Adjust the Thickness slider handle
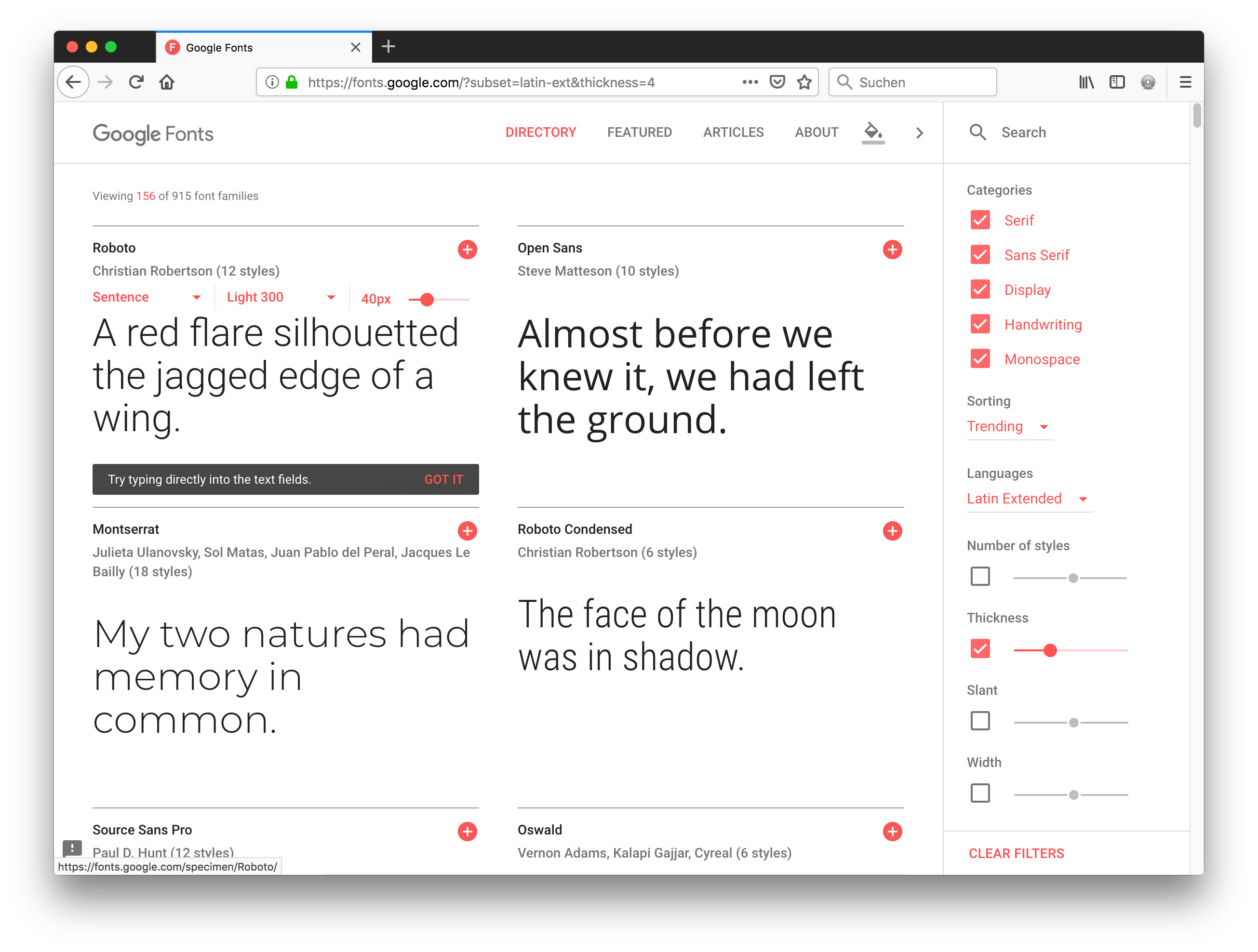The width and height of the screenshot is (1258, 952). (1050, 649)
